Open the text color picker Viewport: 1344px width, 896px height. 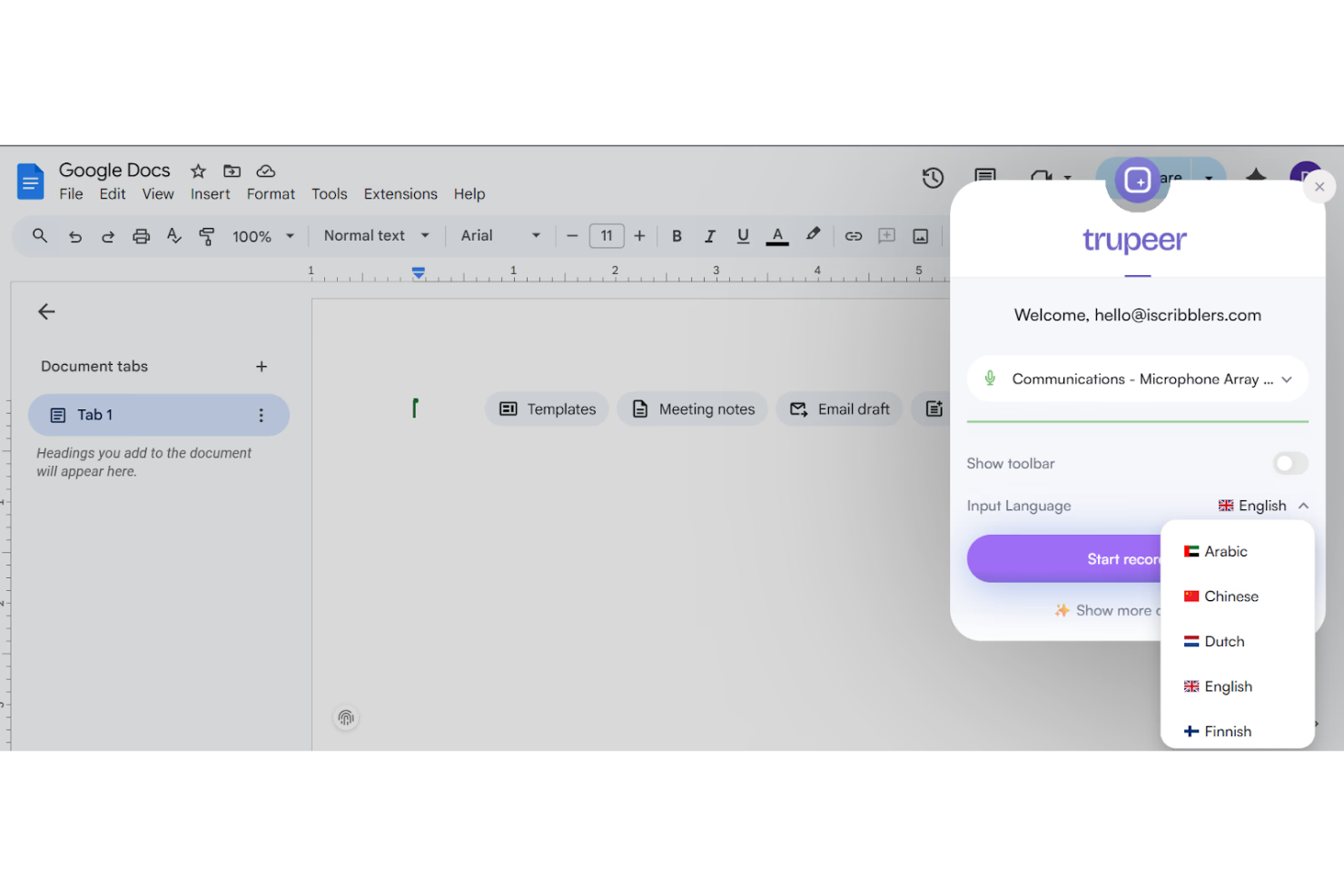click(x=776, y=235)
